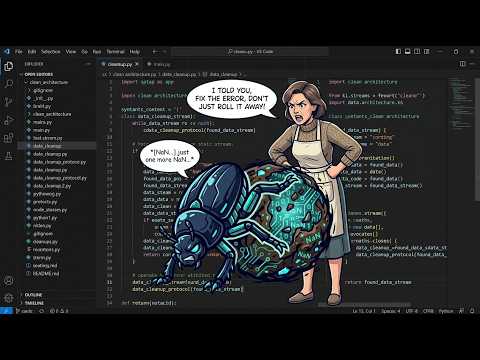480x360 pixels.
Task: Click the blue remote window indicator
Action: (x=6, y=311)
